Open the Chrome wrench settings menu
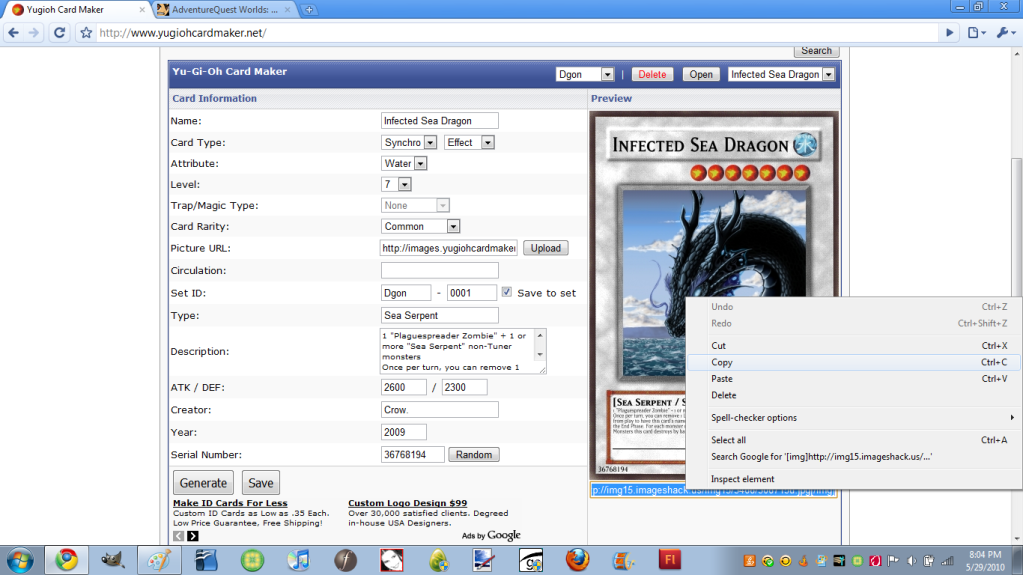Screen dimensions: 1023x575 click(1003, 33)
